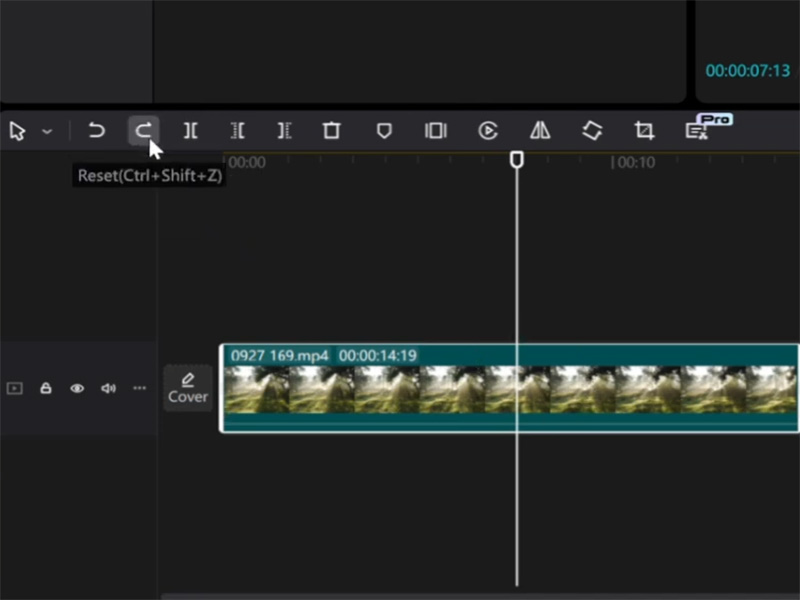The width and height of the screenshot is (800, 600).
Task: Select the Mirror tool
Action: tap(539, 131)
